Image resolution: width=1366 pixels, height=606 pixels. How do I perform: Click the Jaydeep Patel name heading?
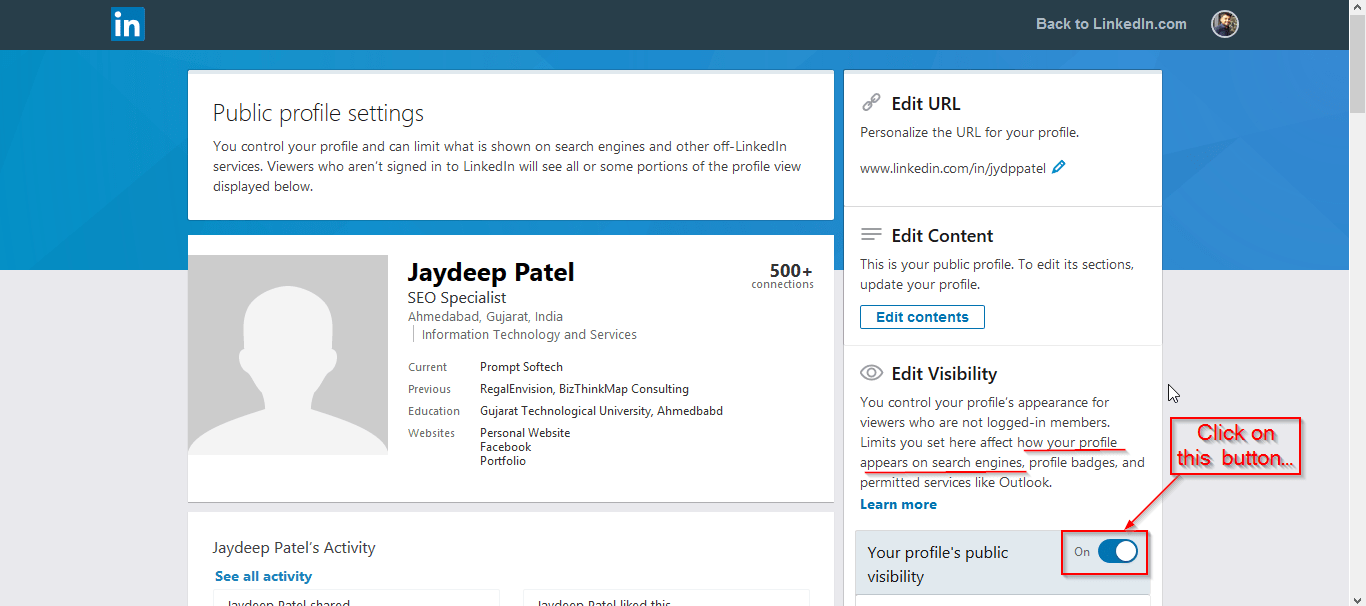[x=491, y=272]
